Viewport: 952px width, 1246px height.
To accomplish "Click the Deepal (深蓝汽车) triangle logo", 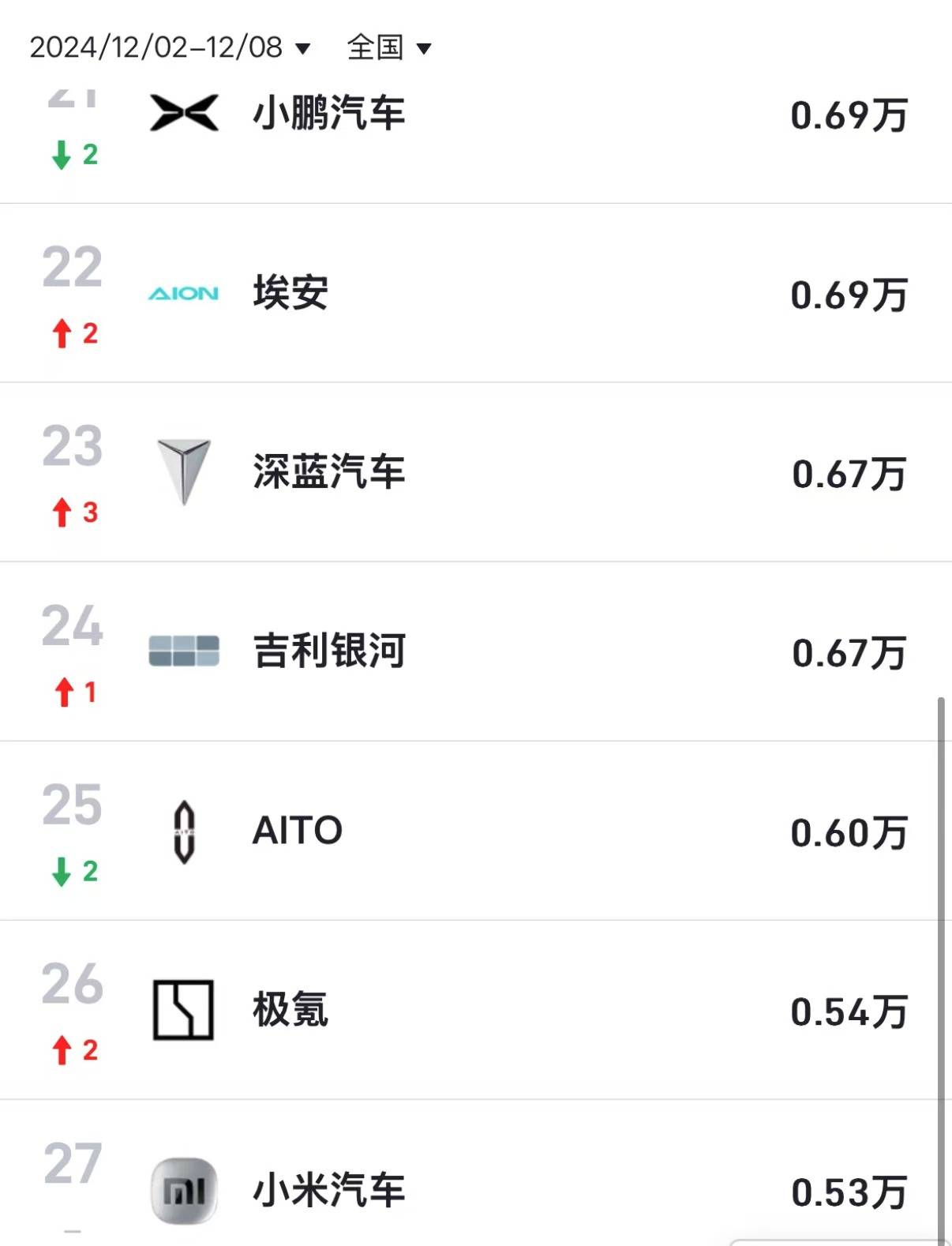I will (183, 471).
